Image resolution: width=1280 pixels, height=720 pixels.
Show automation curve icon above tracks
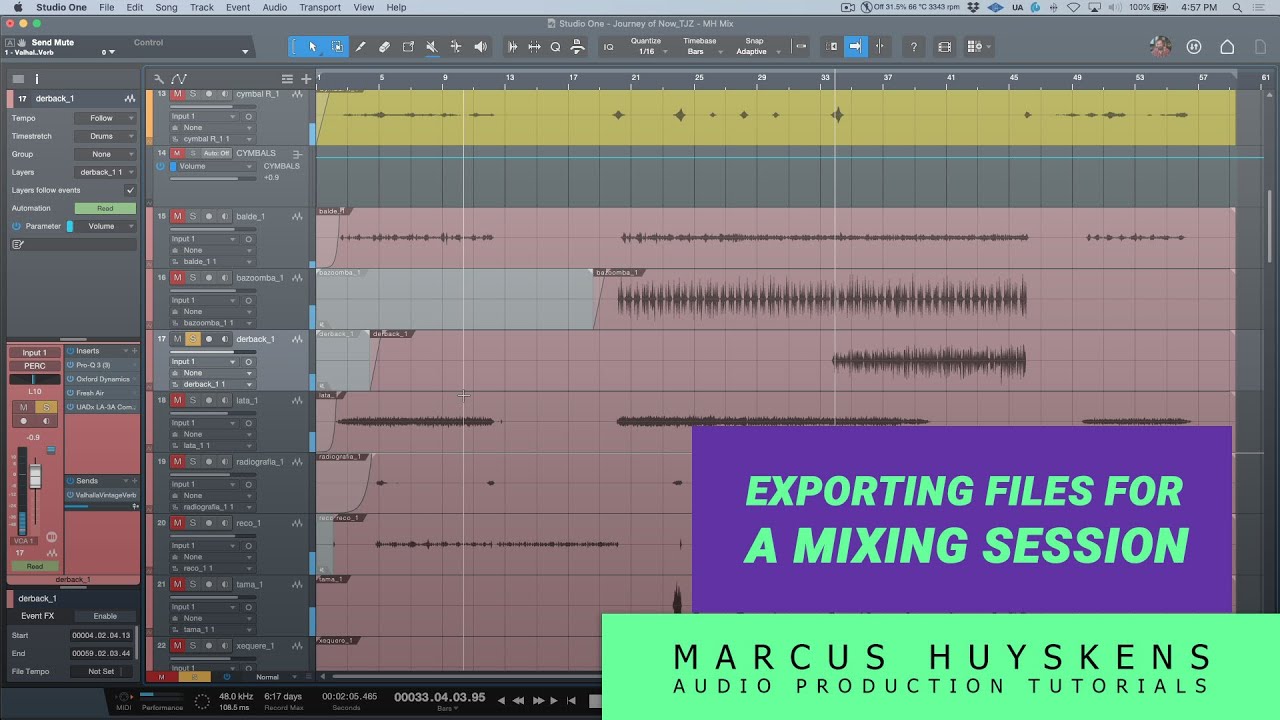[x=179, y=79]
